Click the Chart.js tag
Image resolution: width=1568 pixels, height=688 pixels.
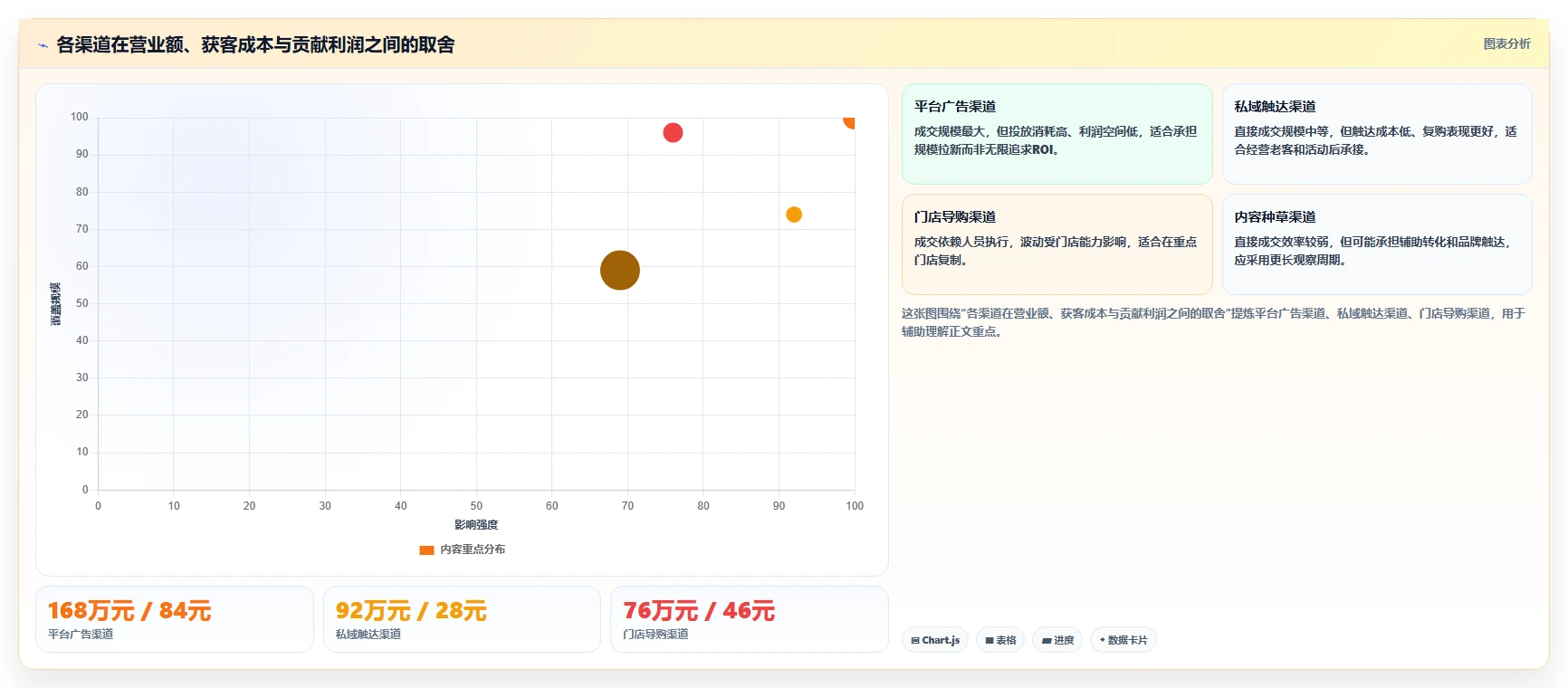click(x=935, y=640)
